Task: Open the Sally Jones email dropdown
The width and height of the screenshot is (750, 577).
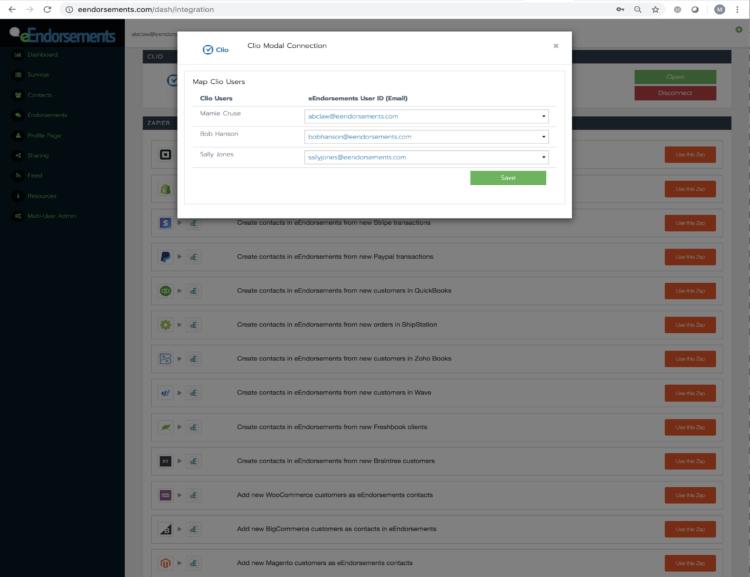Action: tap(426, 157)
